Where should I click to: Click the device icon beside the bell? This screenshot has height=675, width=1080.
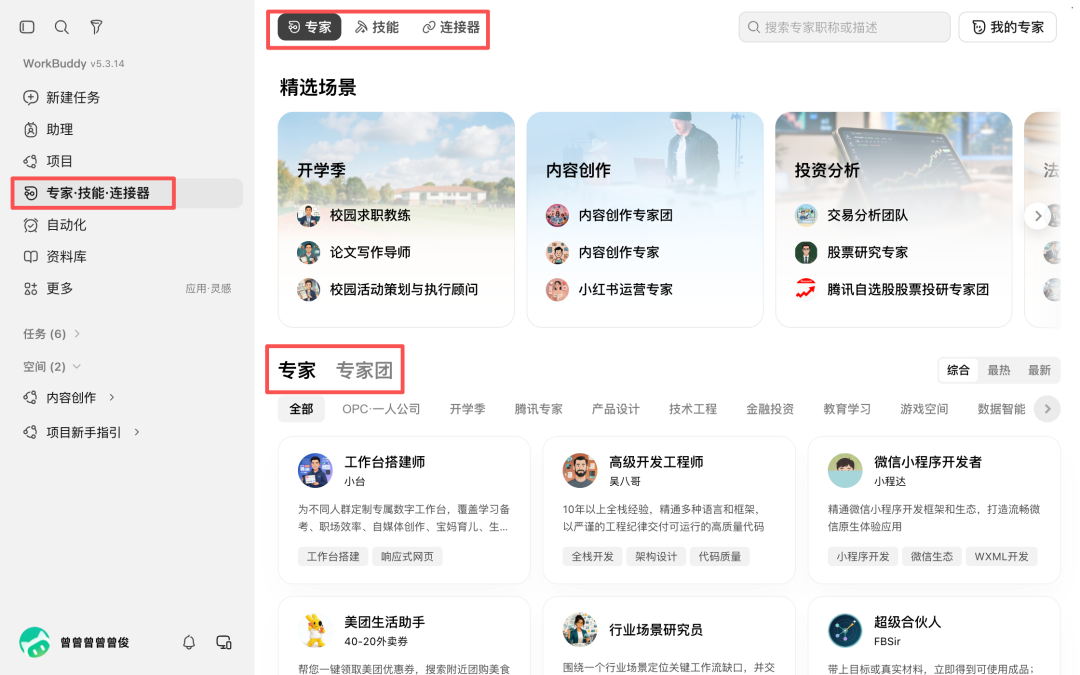coord(224,642)
